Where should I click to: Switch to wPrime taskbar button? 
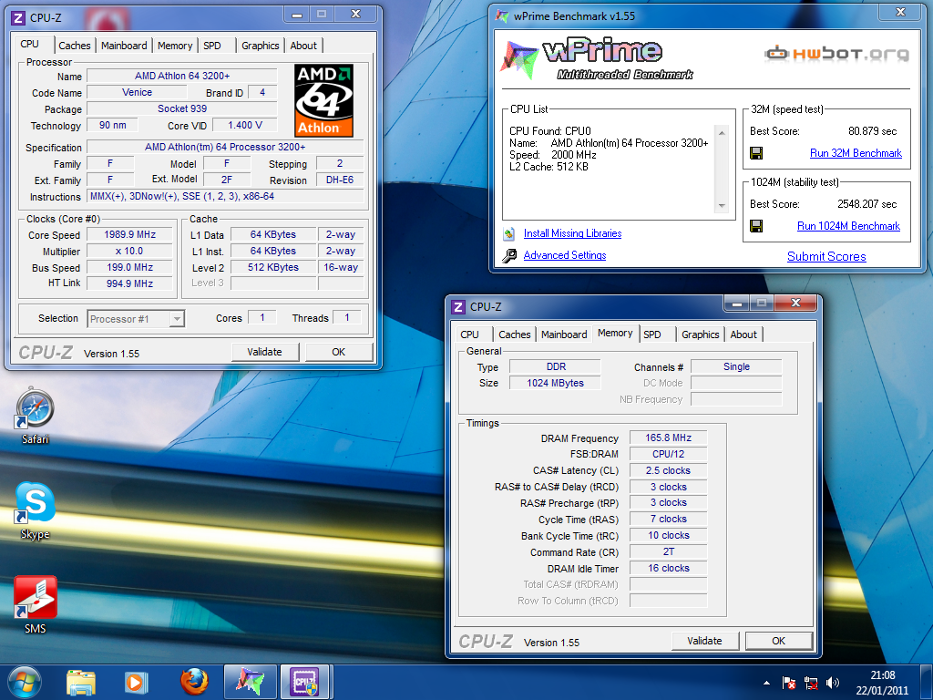[x=250, y=682]
